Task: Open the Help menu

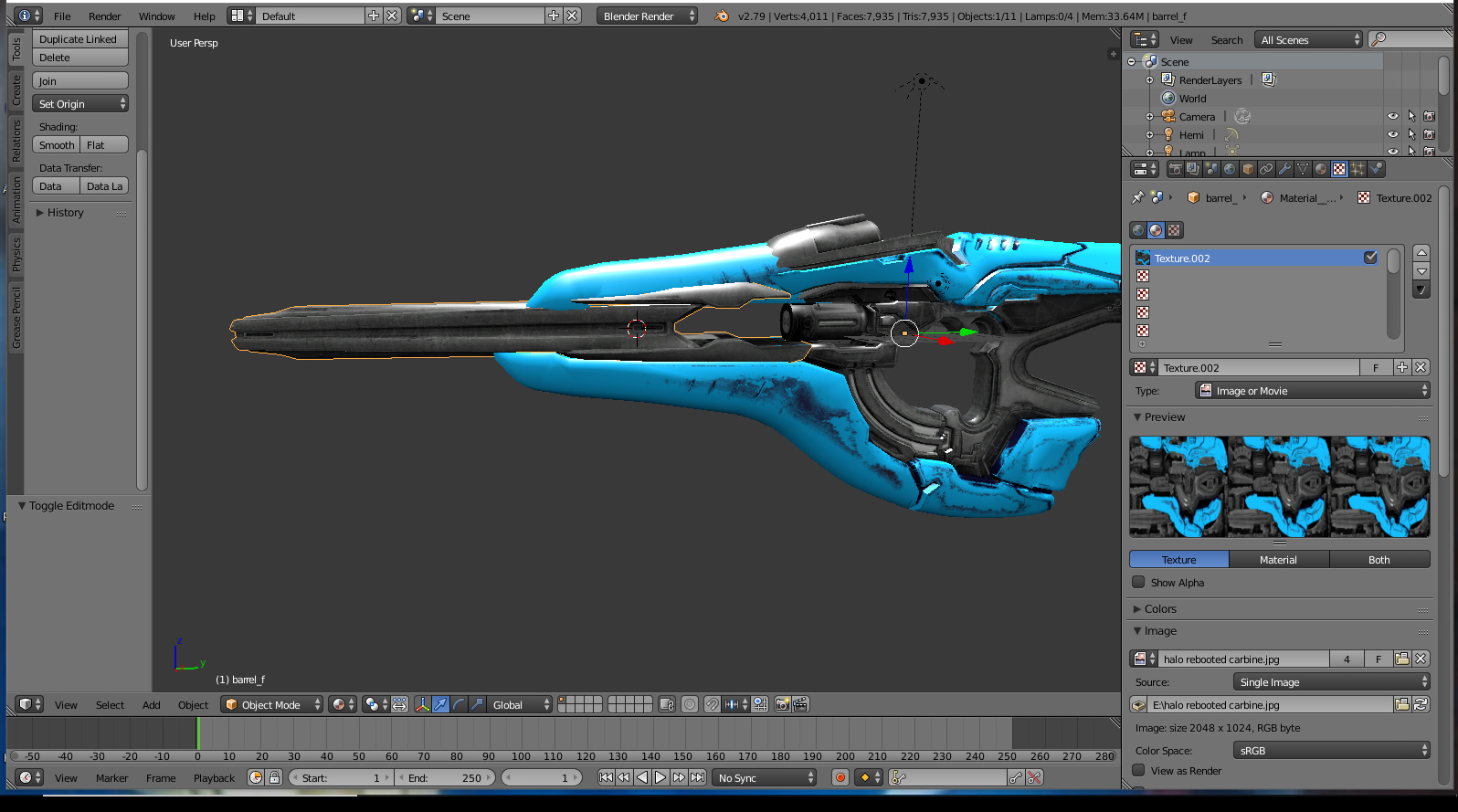Action: pyautogui.click(x=204, y=16)
